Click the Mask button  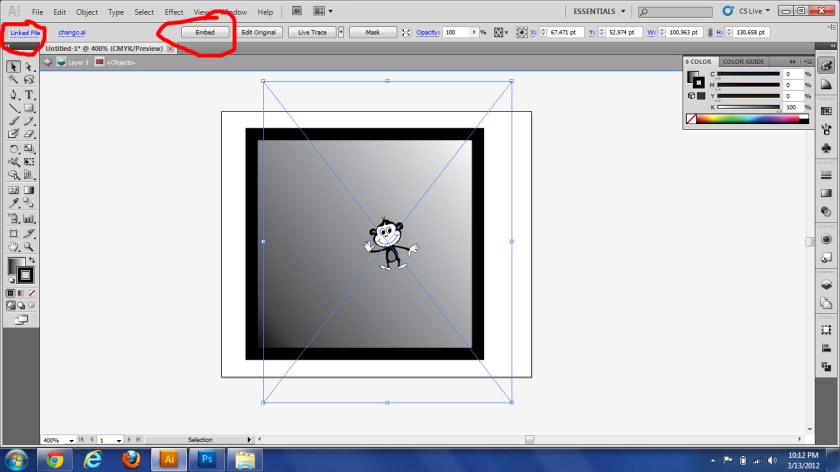pyautogui.click(x=373, y=32)
